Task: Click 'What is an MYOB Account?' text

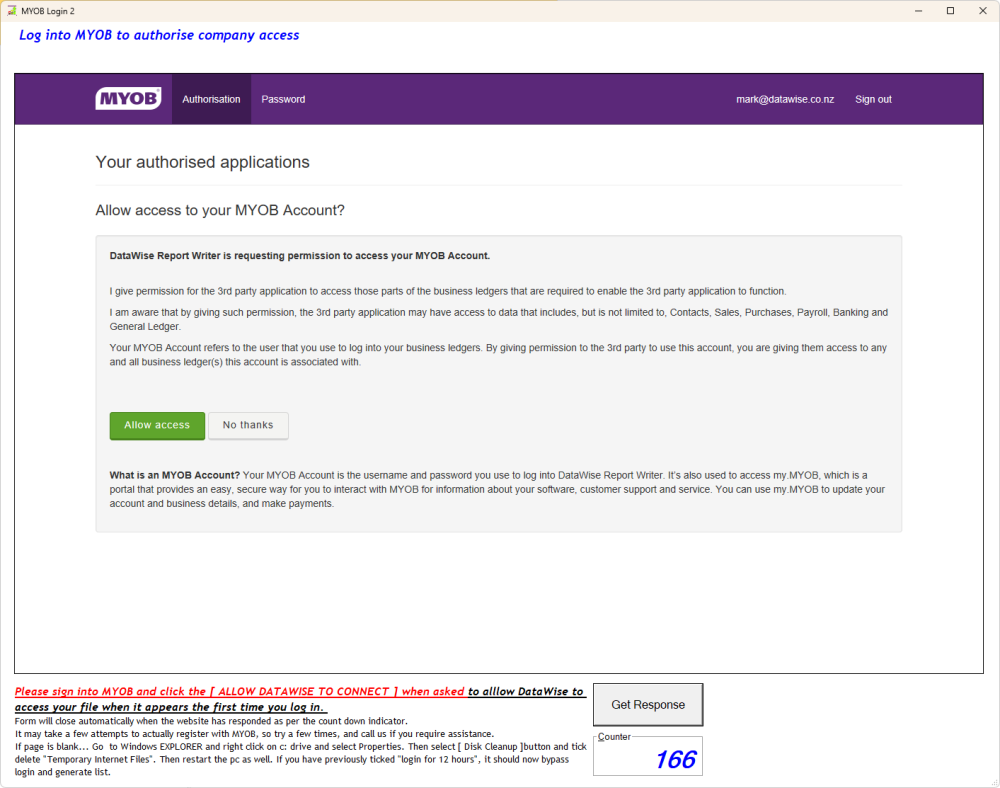Action: [x=175, y=475]
